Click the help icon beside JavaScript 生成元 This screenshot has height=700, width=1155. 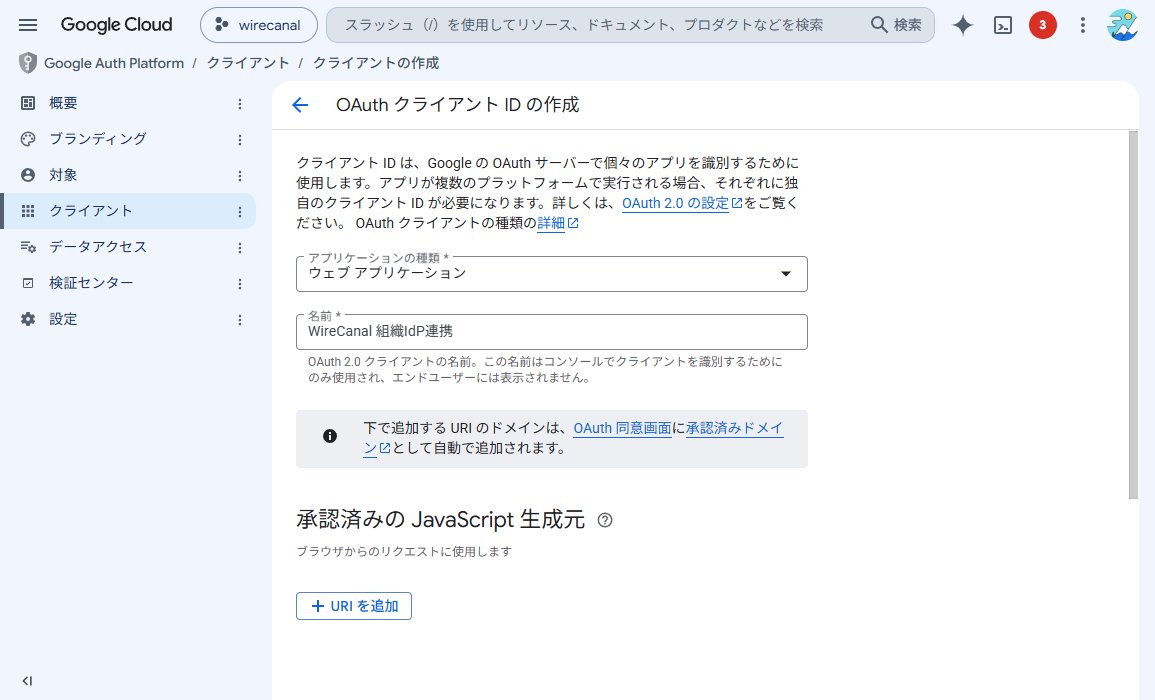605,521
